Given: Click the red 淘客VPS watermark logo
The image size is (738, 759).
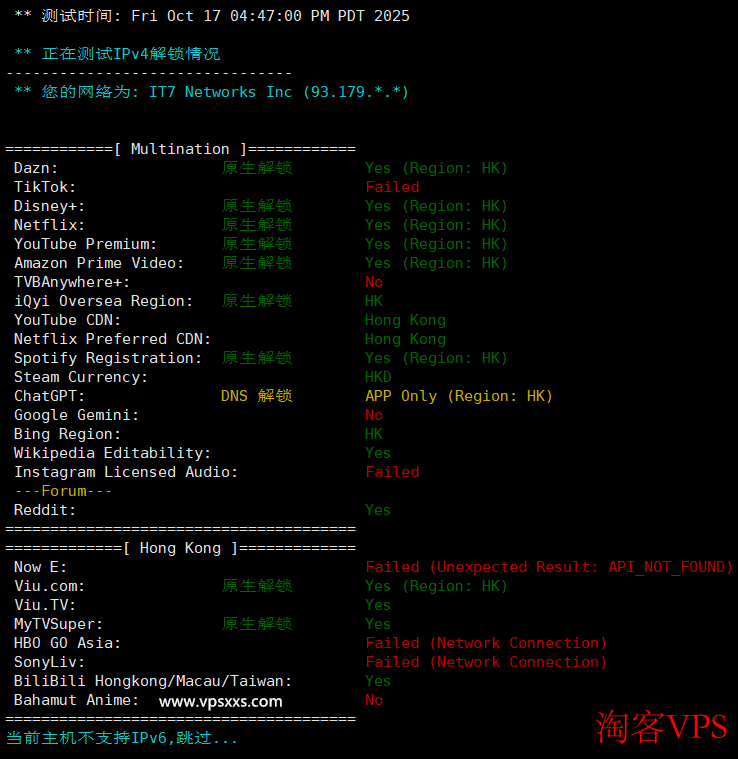Looking at the screenshot, I should (661, 726).
